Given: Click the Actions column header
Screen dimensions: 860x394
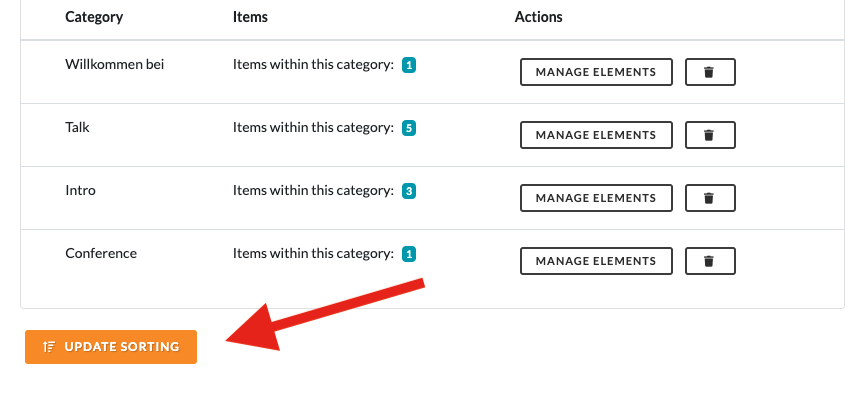Looking at the screenshot, I should point(539,17).
